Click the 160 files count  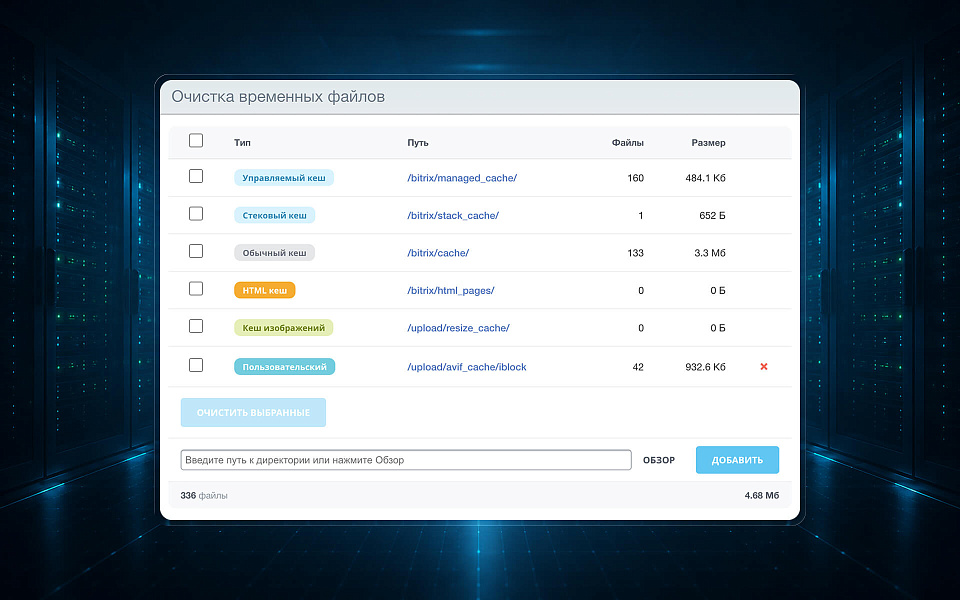click(x=636, y=178)
